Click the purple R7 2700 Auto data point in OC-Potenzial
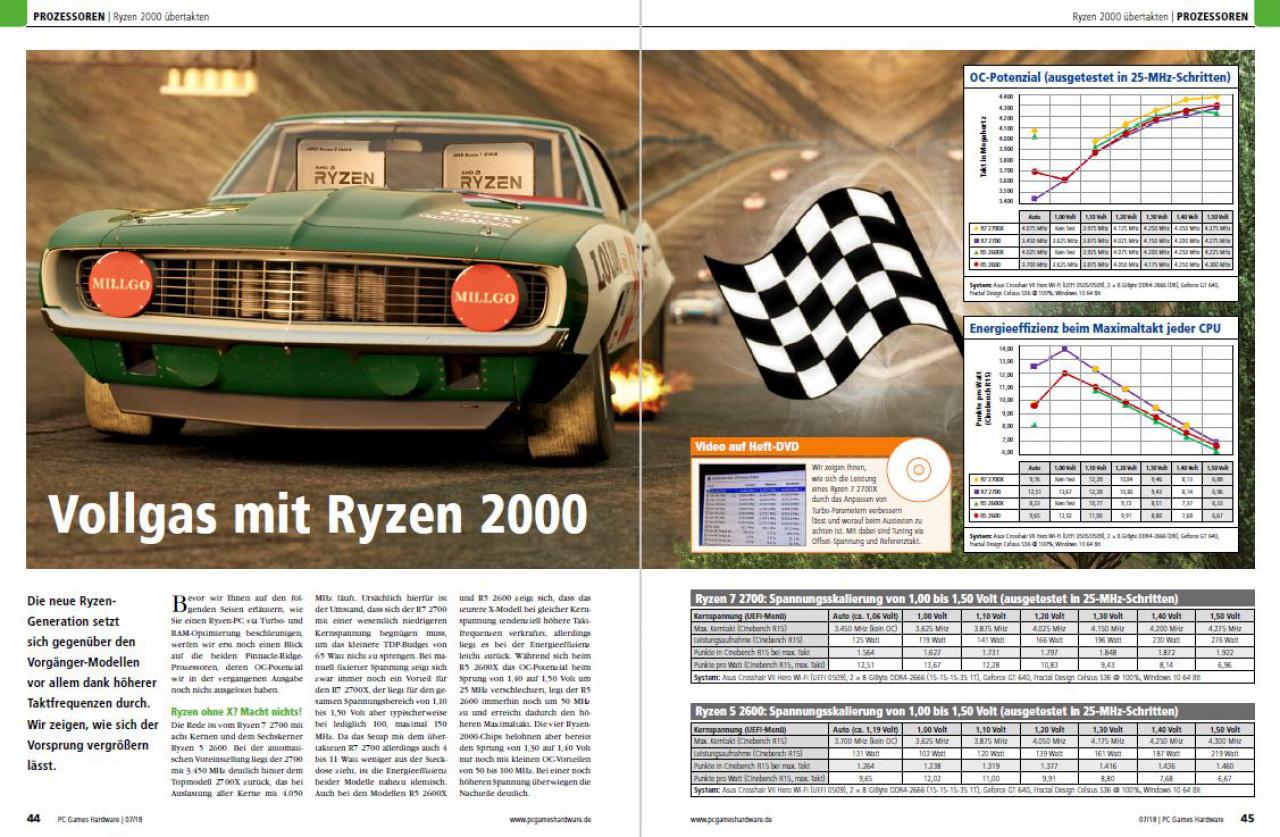Viewport: 1280px width, 837px height. point(1035,198)
